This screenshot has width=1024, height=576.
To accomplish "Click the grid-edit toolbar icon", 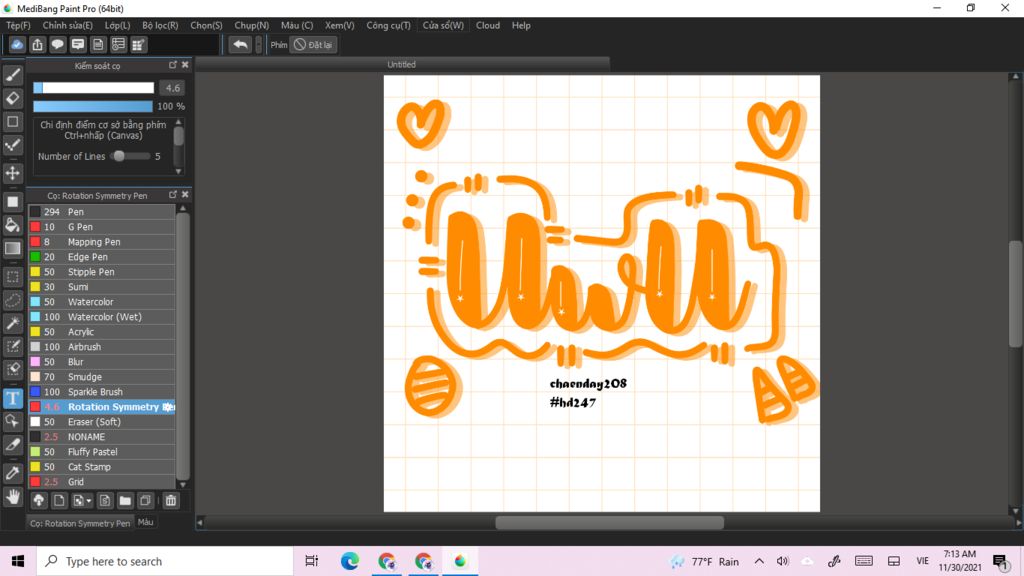I will [x=138, y=44].
